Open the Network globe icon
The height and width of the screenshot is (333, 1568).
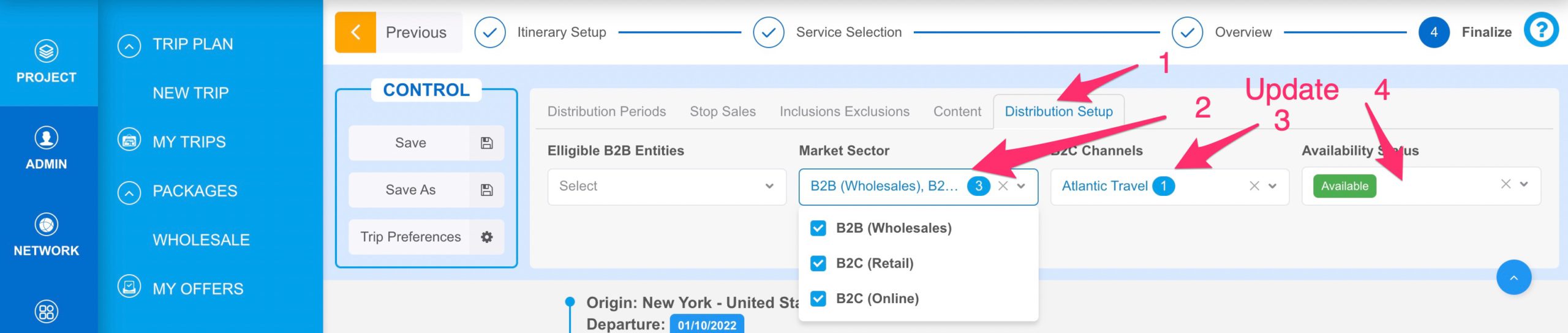point(47,225)
